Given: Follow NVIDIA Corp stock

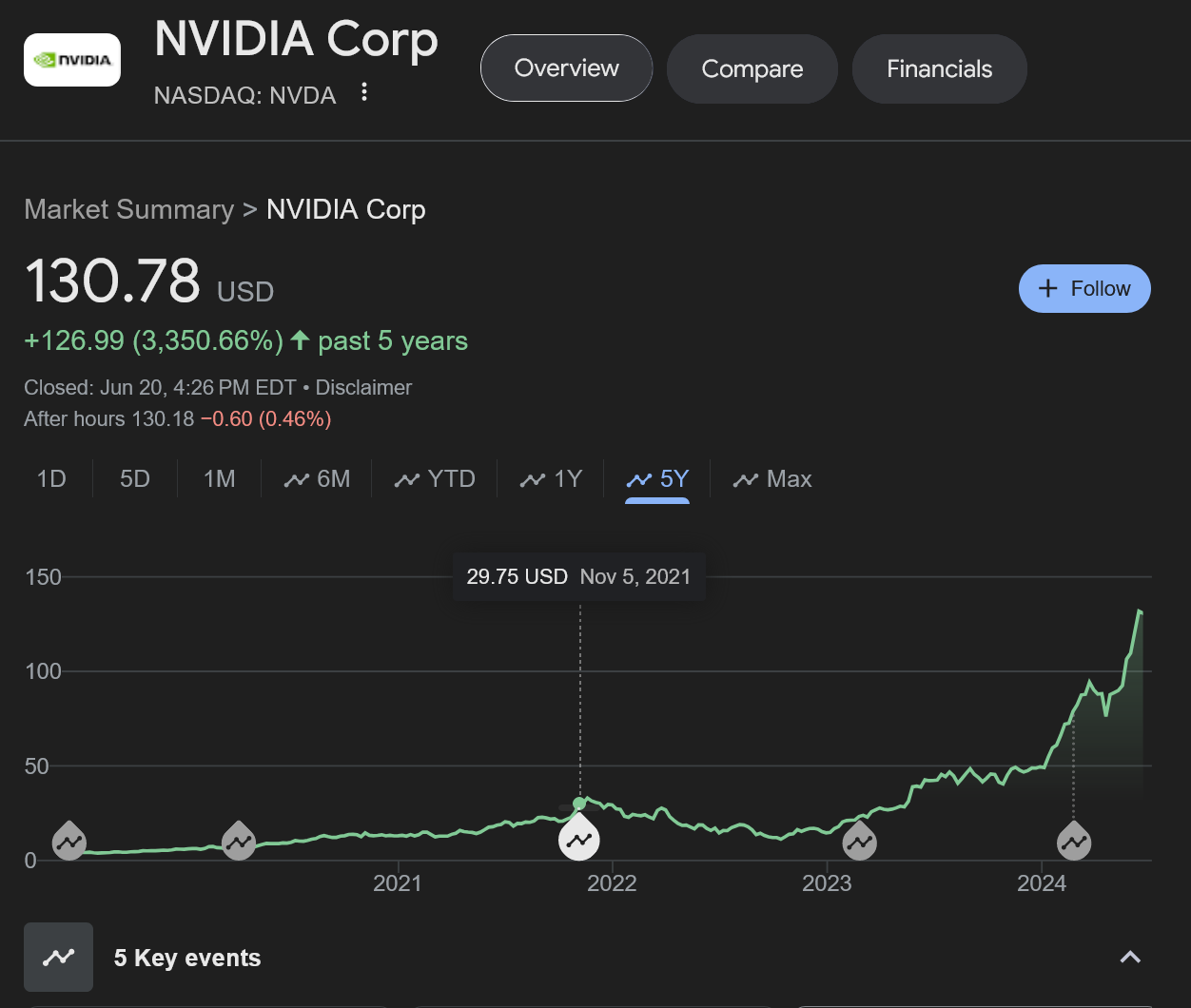Looking at the screenshot, I should pyautogui.click(x=1084, y=288).
